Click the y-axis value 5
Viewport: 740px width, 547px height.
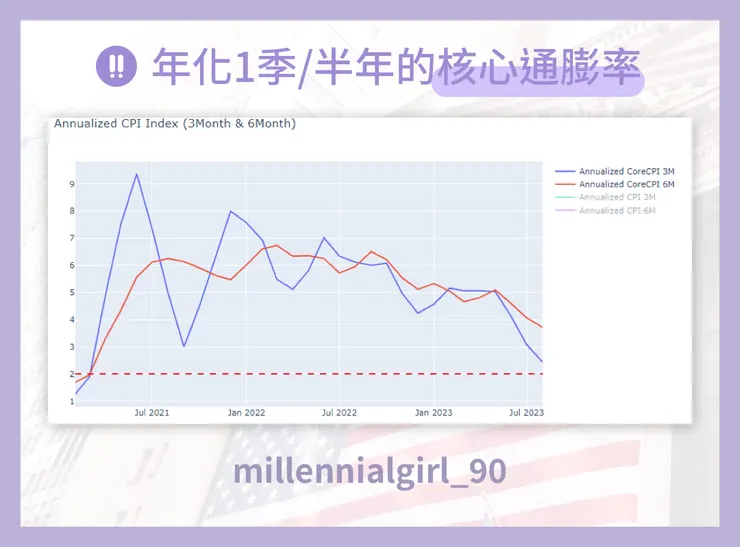[72, 293]
